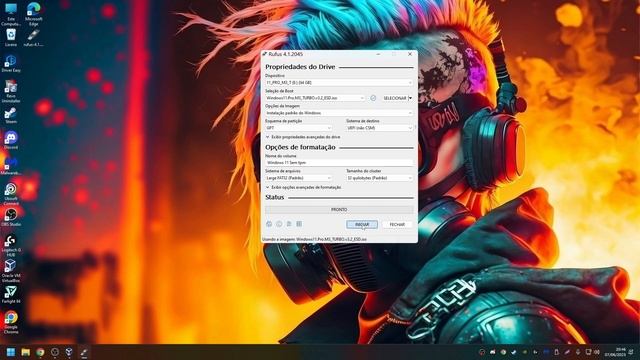Open Chrome from the taskbar
This screenshot has width=640, height=360.
pos(40,352)
